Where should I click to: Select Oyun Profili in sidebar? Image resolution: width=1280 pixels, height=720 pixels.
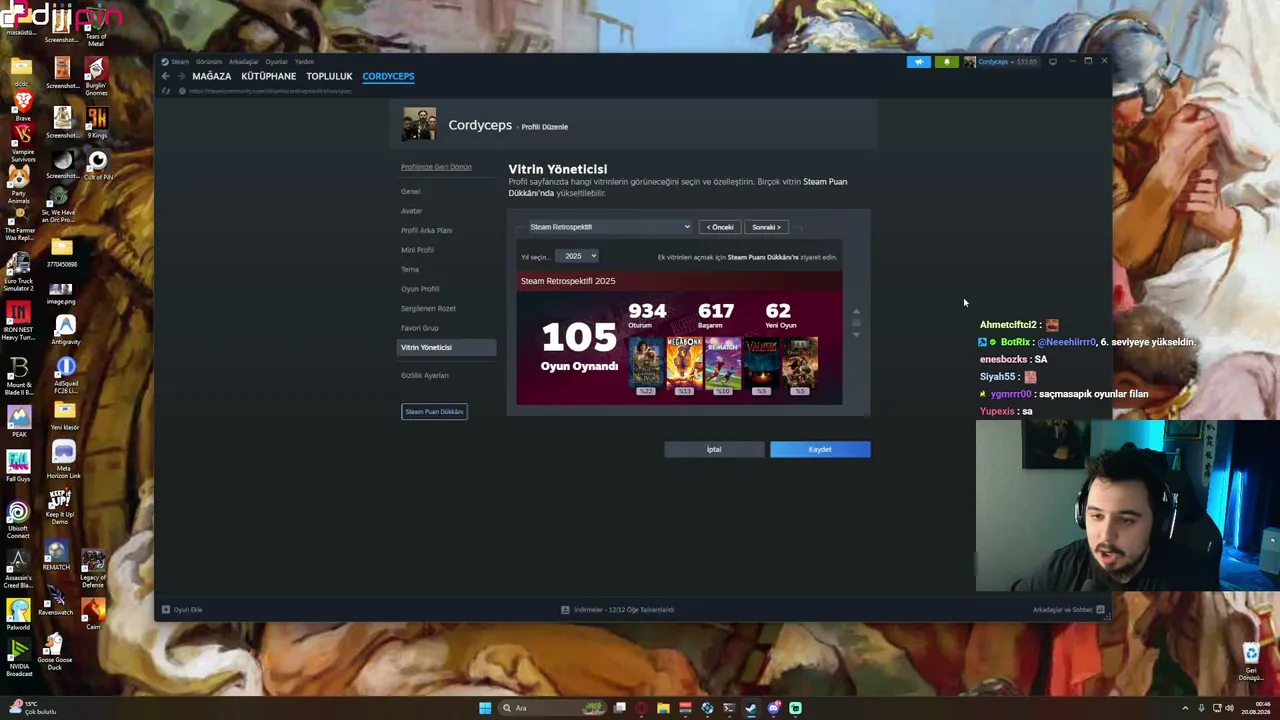(420, 289)
